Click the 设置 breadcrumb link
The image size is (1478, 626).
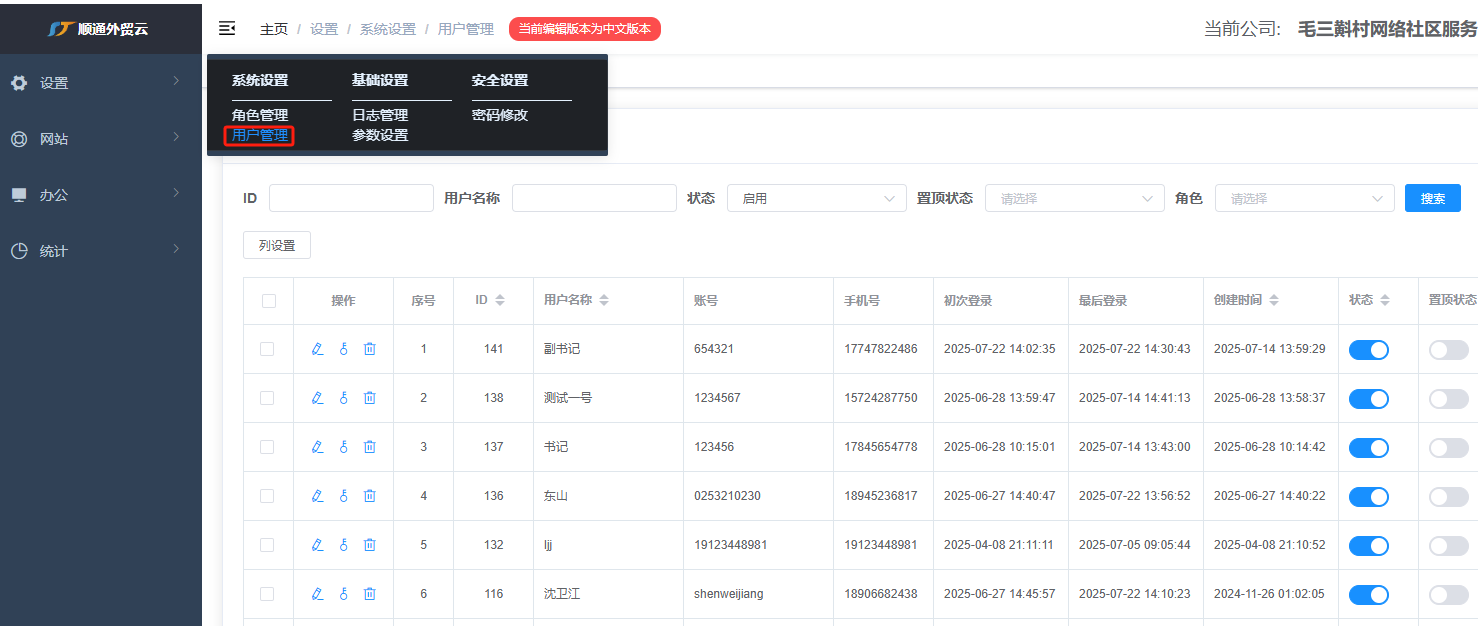(324, 29)
